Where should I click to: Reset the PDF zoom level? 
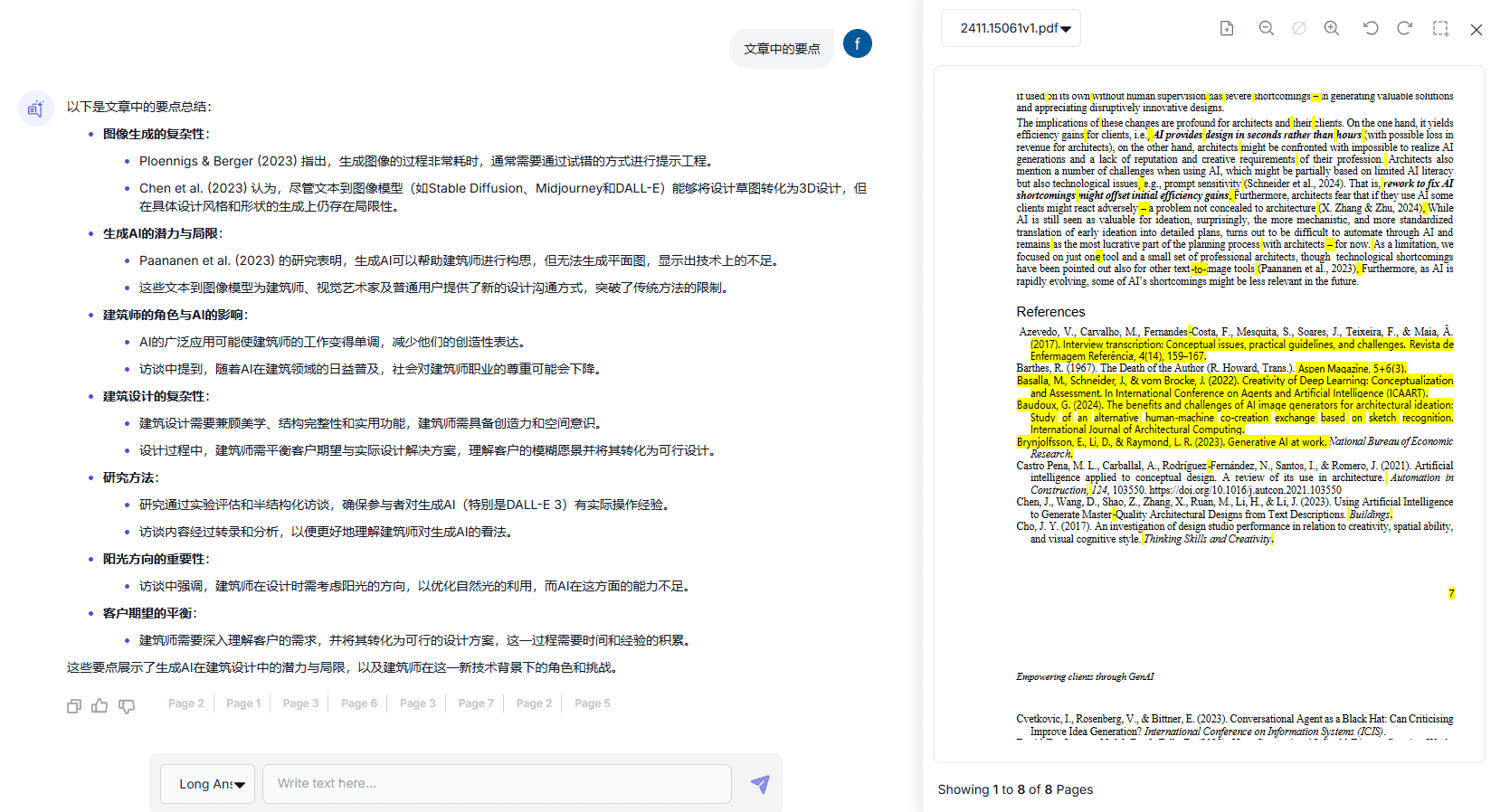tap(1299, 28)
